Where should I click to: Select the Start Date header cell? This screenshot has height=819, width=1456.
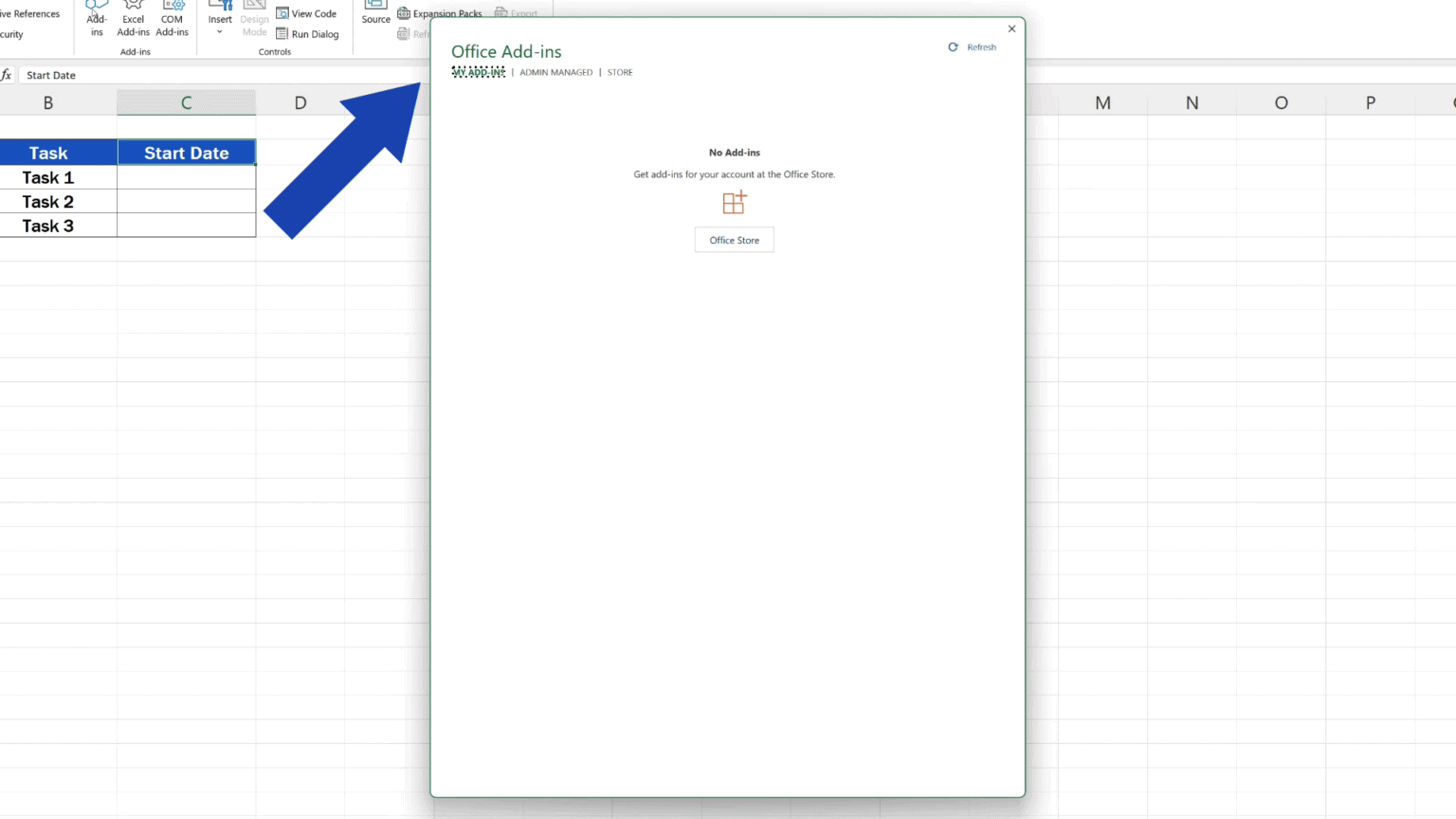187,153
